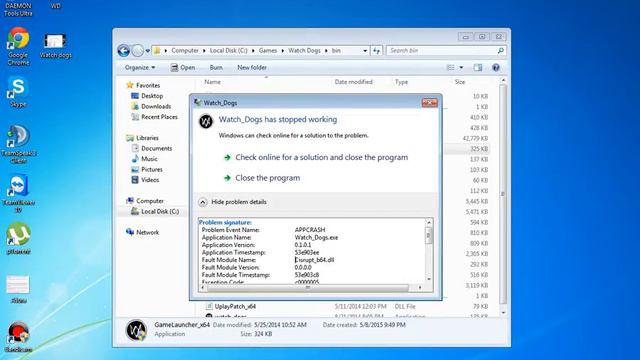Click Local Disk (C:) in address breadcrumb

[x=229, y=51]
